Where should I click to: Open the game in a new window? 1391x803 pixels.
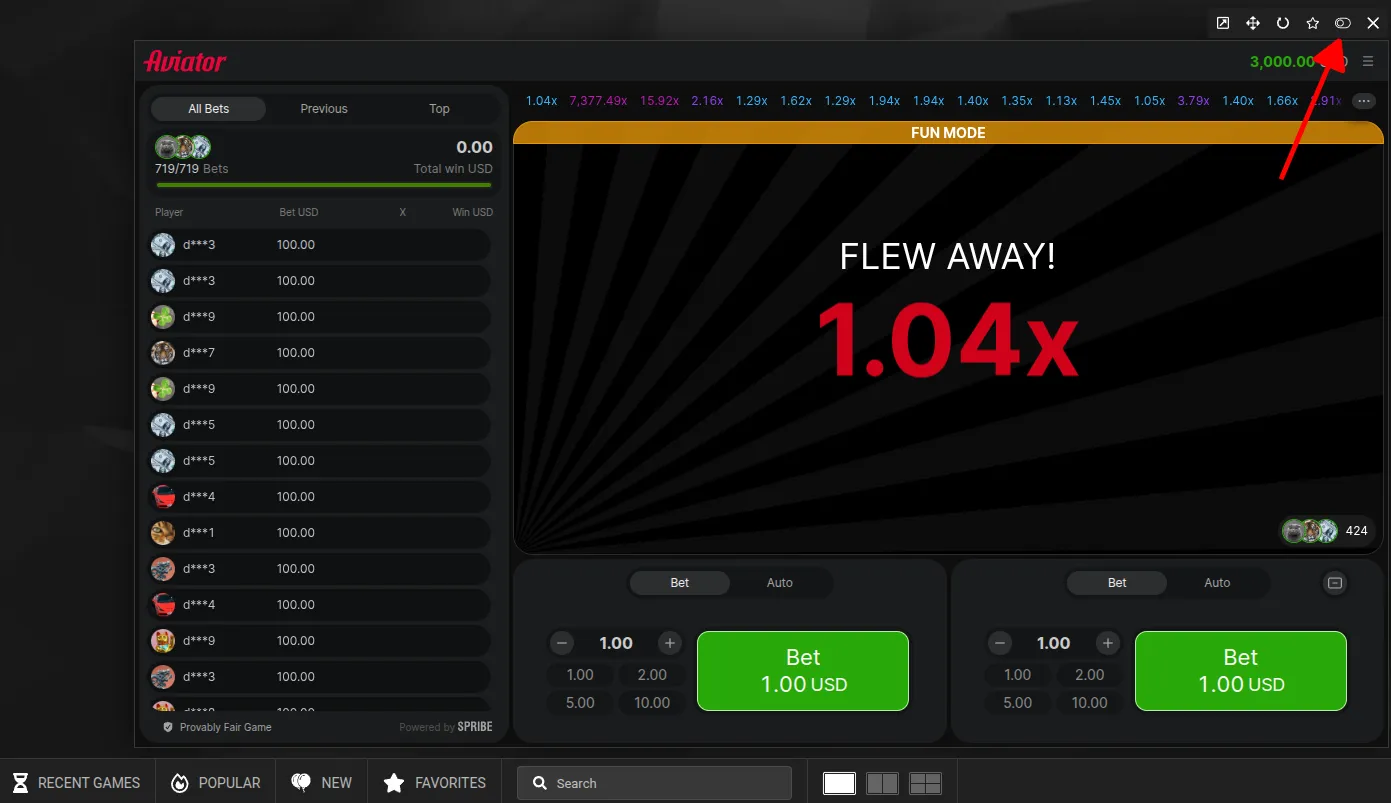(1222, 23)
